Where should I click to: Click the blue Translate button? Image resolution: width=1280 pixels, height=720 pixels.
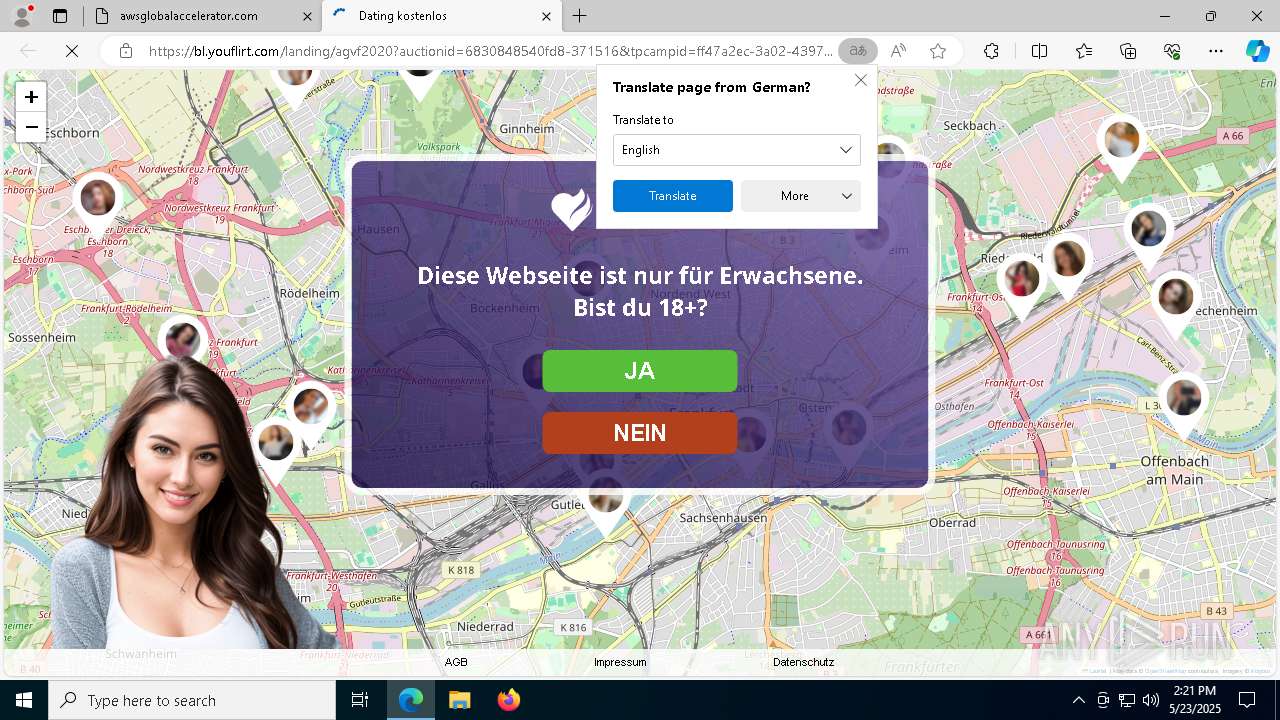673,196
